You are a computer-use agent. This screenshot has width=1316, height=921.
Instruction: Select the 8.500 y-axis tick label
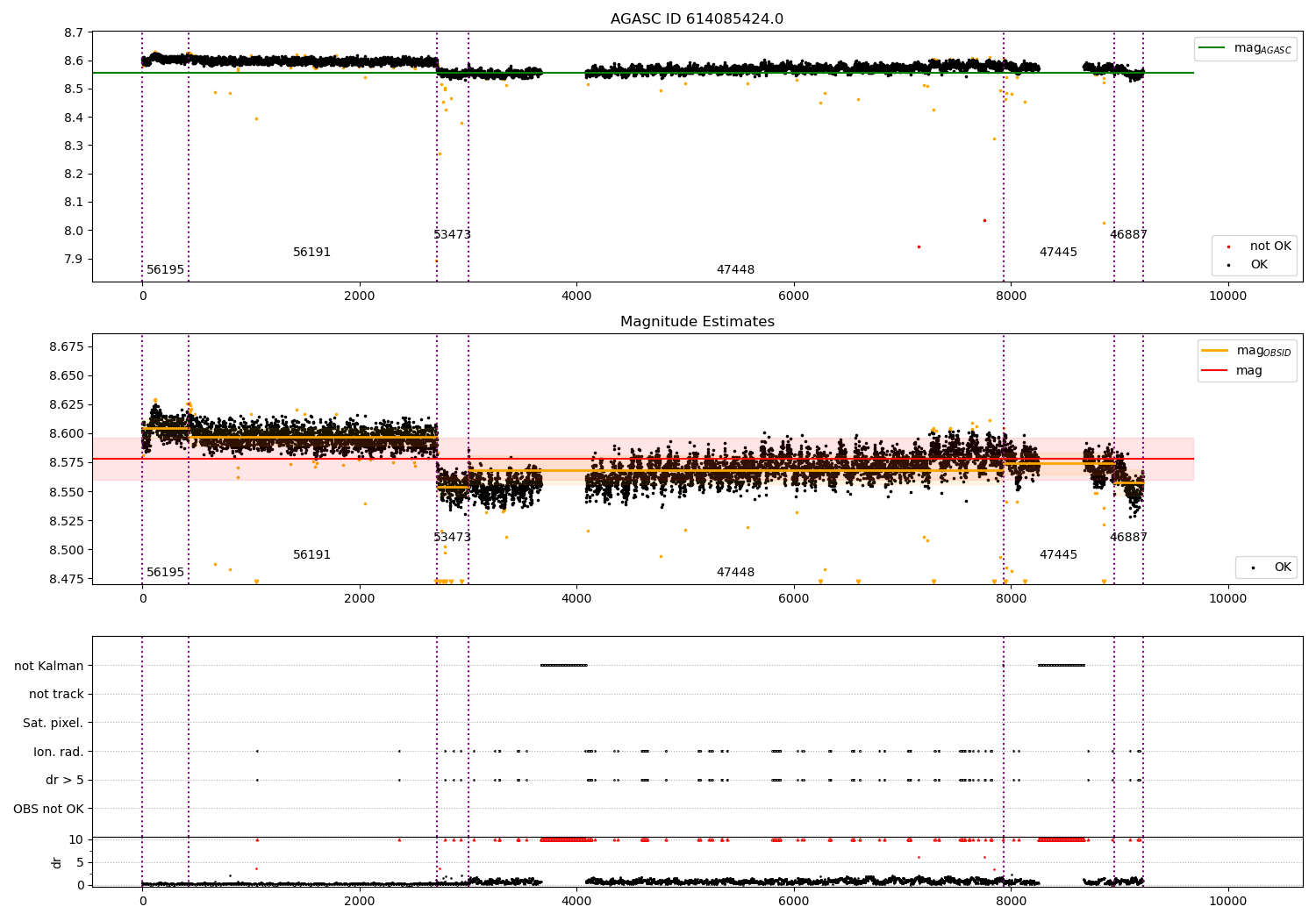tap(67, 550)
